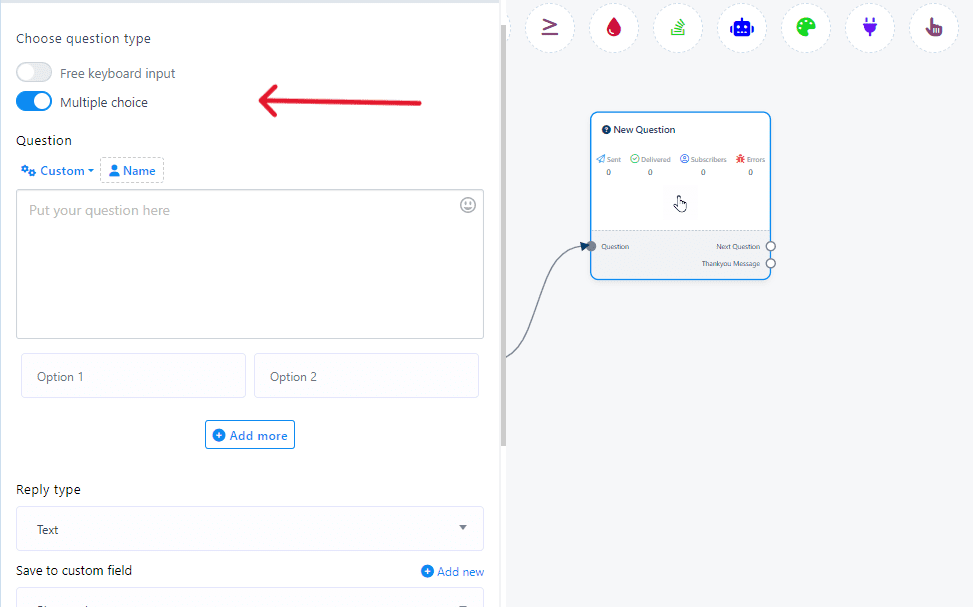Viewport: 973px width, 607px height.
Task: Insert the Name variable tag
Action: coord(132,171)
